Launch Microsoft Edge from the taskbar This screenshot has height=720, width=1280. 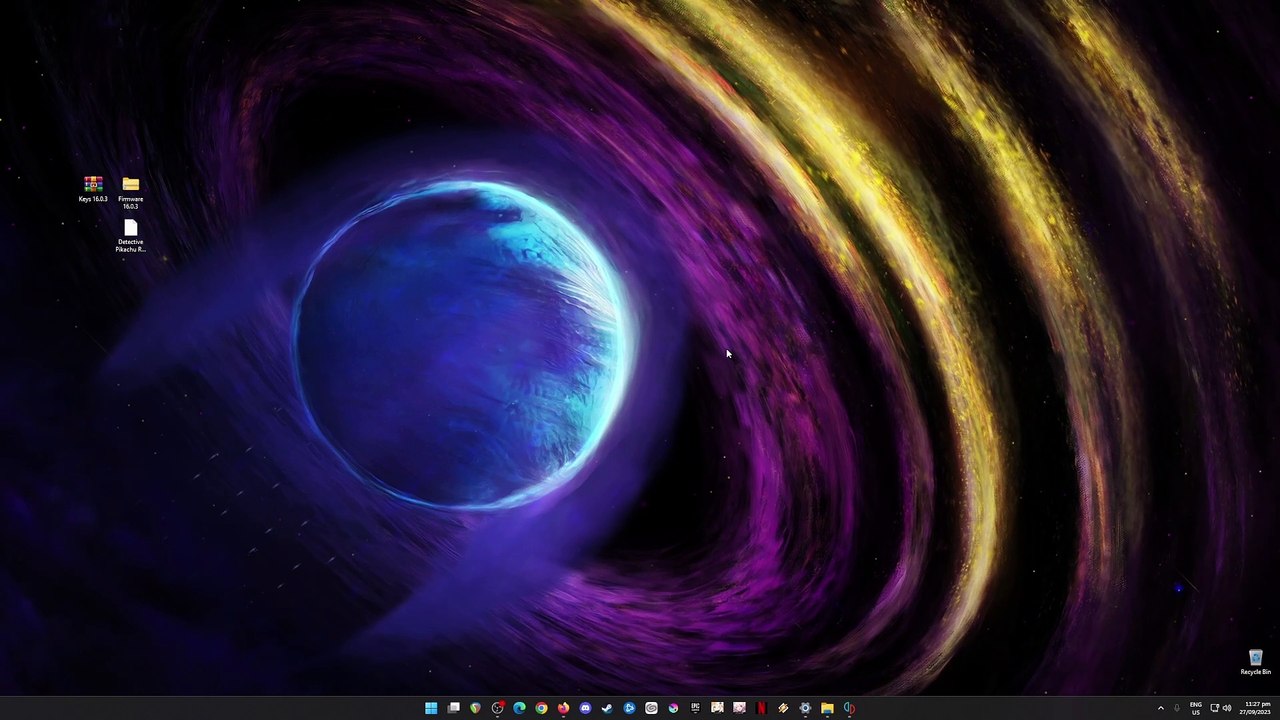[519, 708]
